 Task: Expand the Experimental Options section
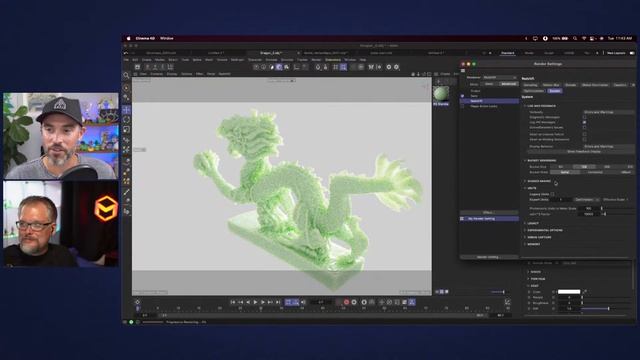525,230
